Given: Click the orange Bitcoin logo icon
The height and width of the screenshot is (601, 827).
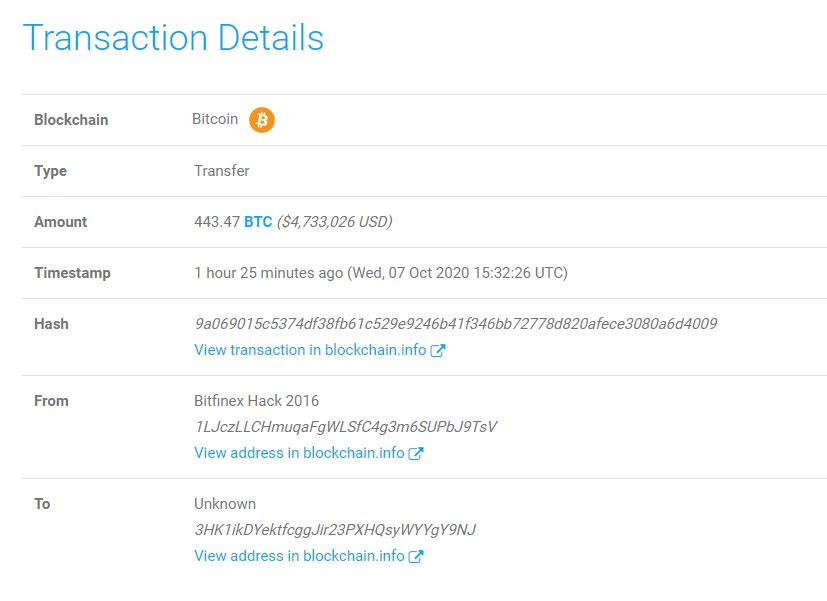Looking at the screenshot, I should (x=262, y=120).
